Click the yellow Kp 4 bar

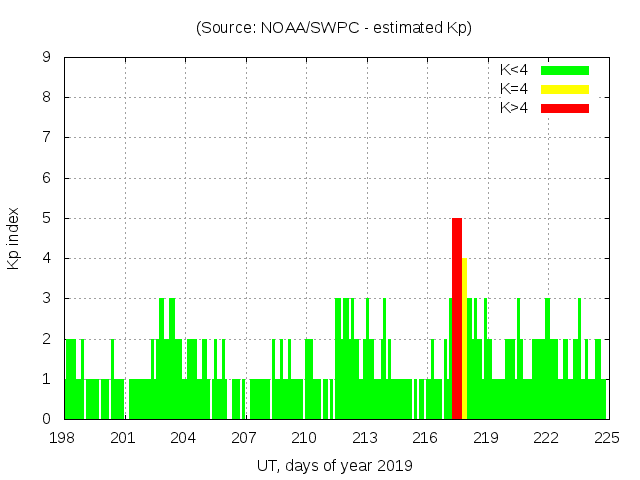(x=465, y=338)
